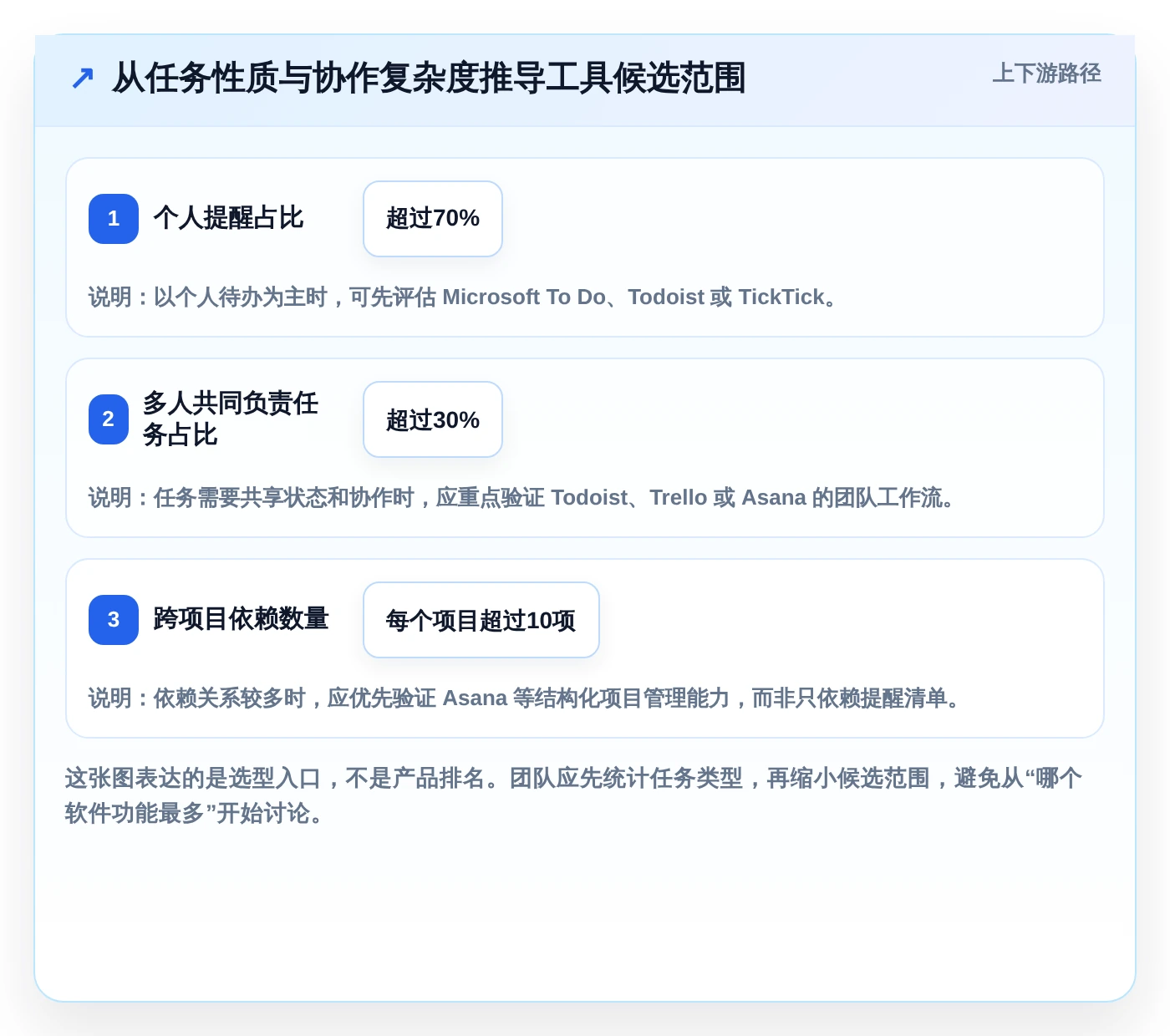Click the 每个项目超过10项 value pill
Screen dimensions: 1170x1036
481,620
